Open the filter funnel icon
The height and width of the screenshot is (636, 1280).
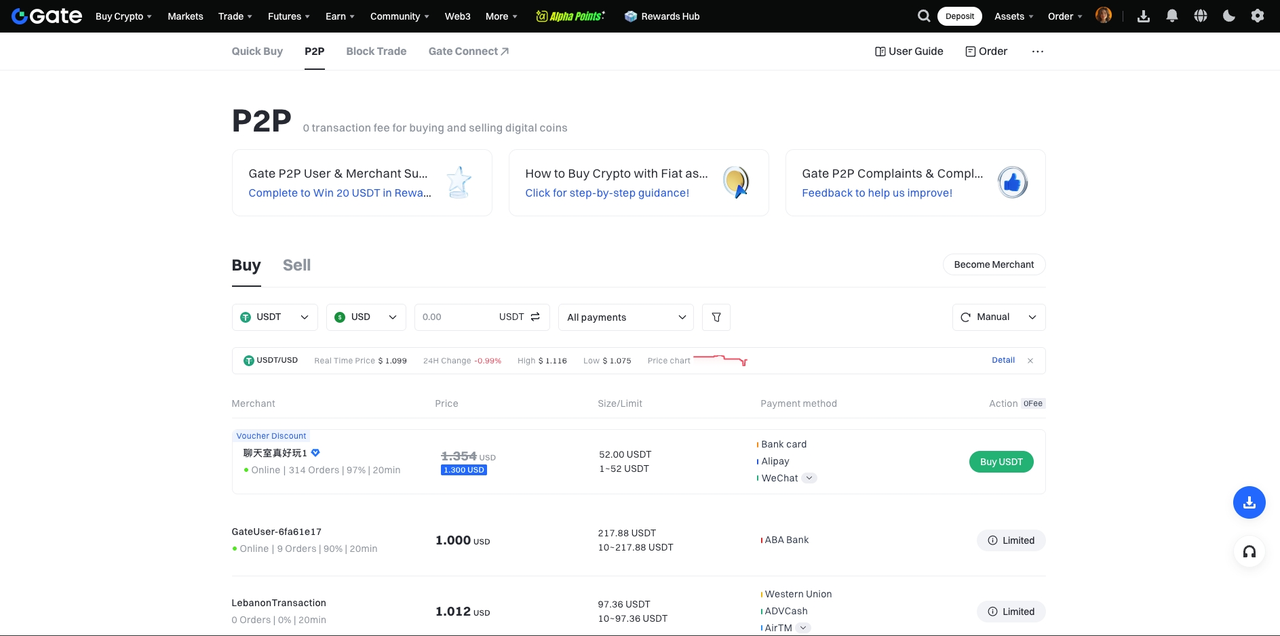click(716, 317)
